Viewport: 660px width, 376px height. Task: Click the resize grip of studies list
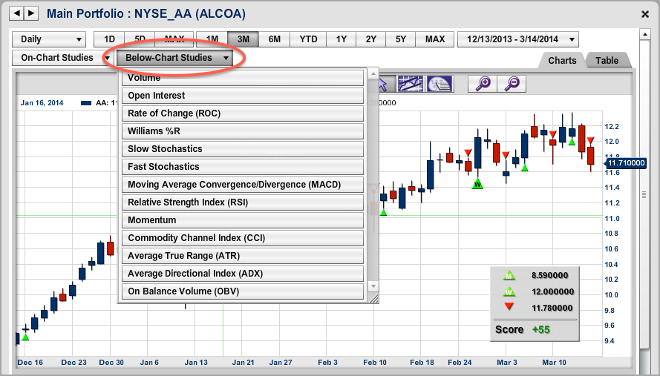click(373, 298)
